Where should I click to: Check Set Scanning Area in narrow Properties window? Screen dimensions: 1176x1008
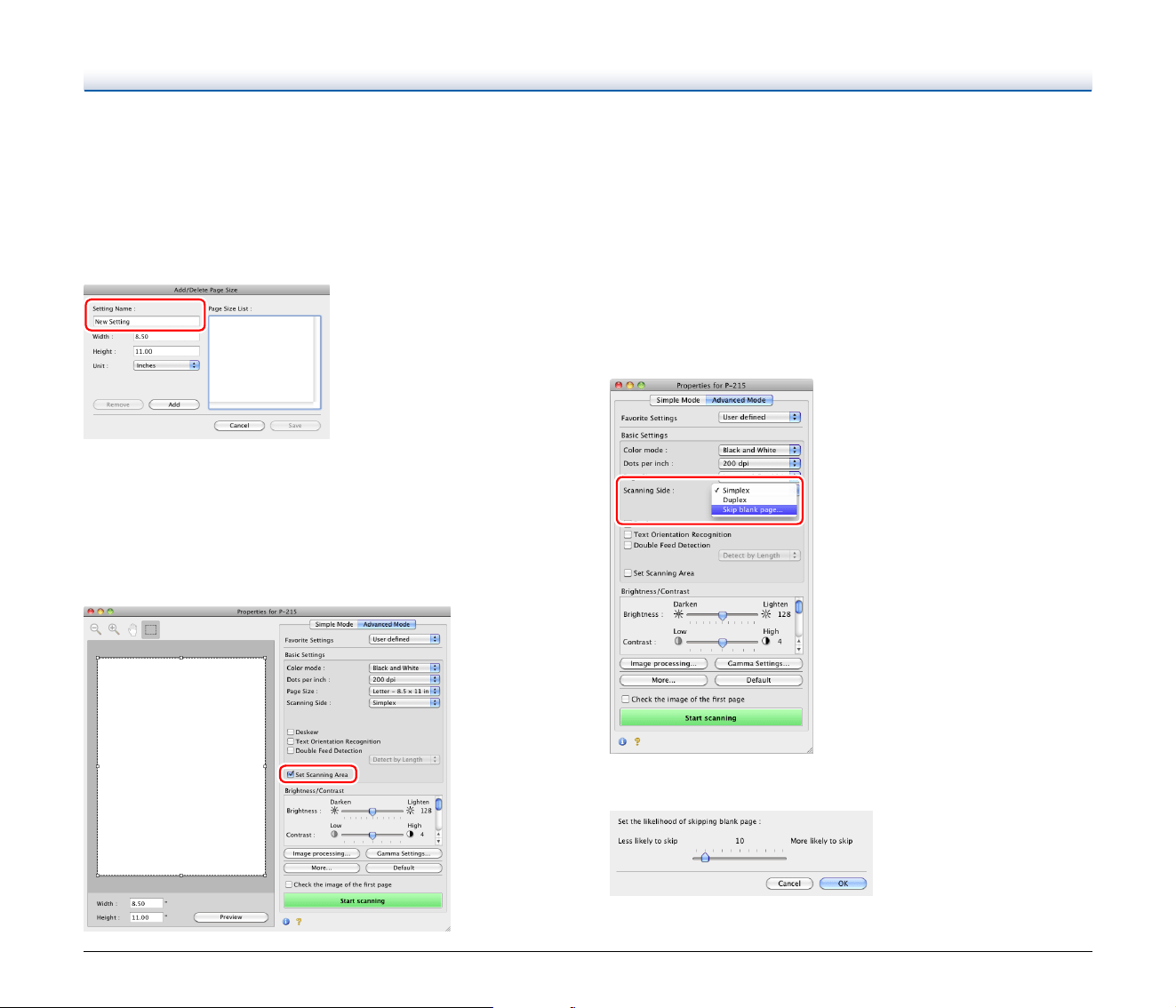[628, 573]
